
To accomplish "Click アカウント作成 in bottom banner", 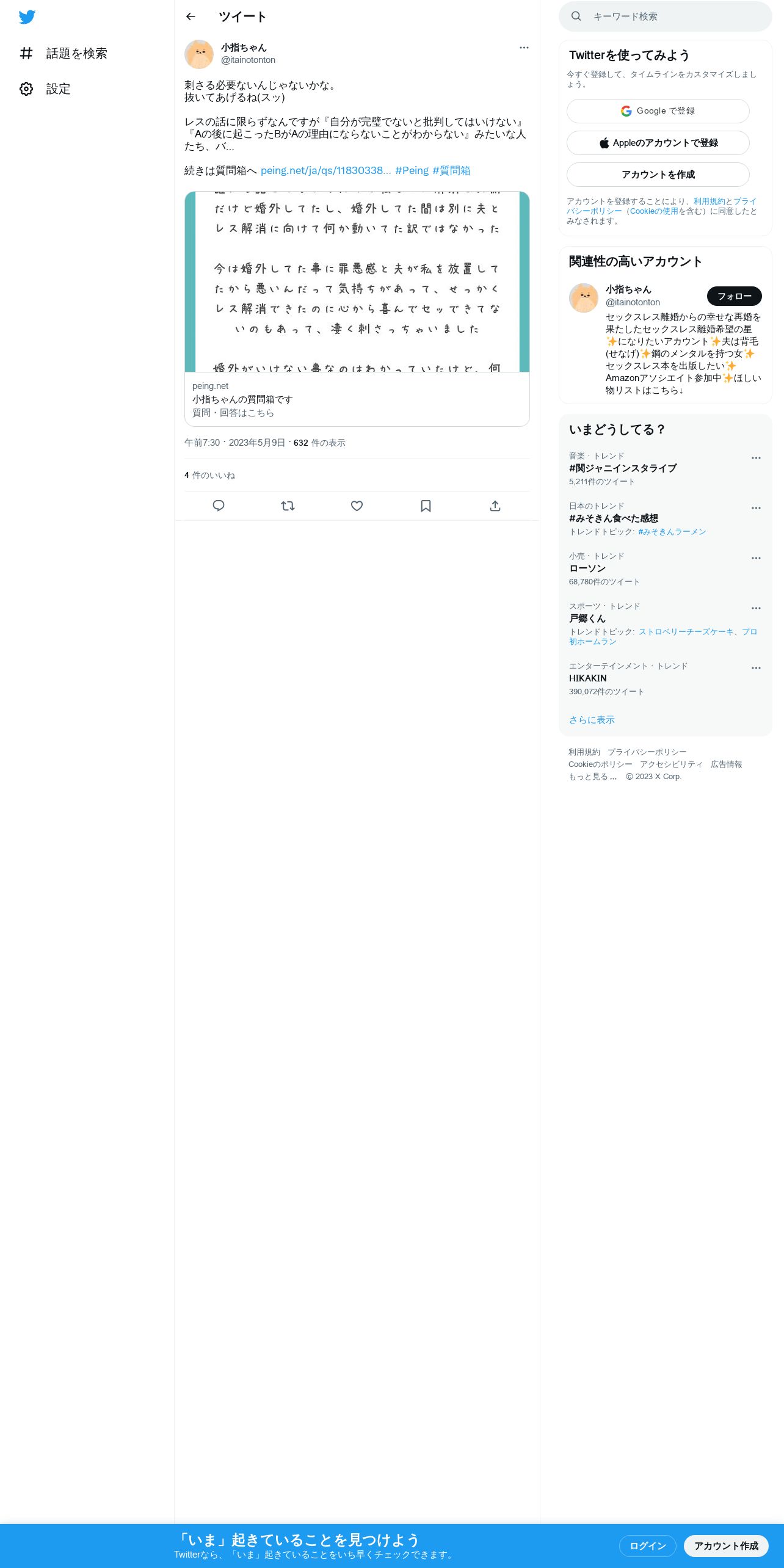I will (726, 1546).
